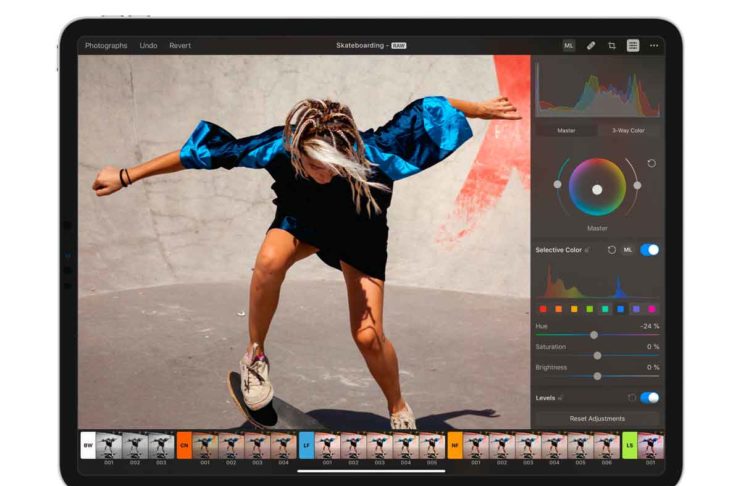The image size is (741, 486).
Task: Select the orange CN preset group label
Action: pyautogui.click(x=184, y=445)
